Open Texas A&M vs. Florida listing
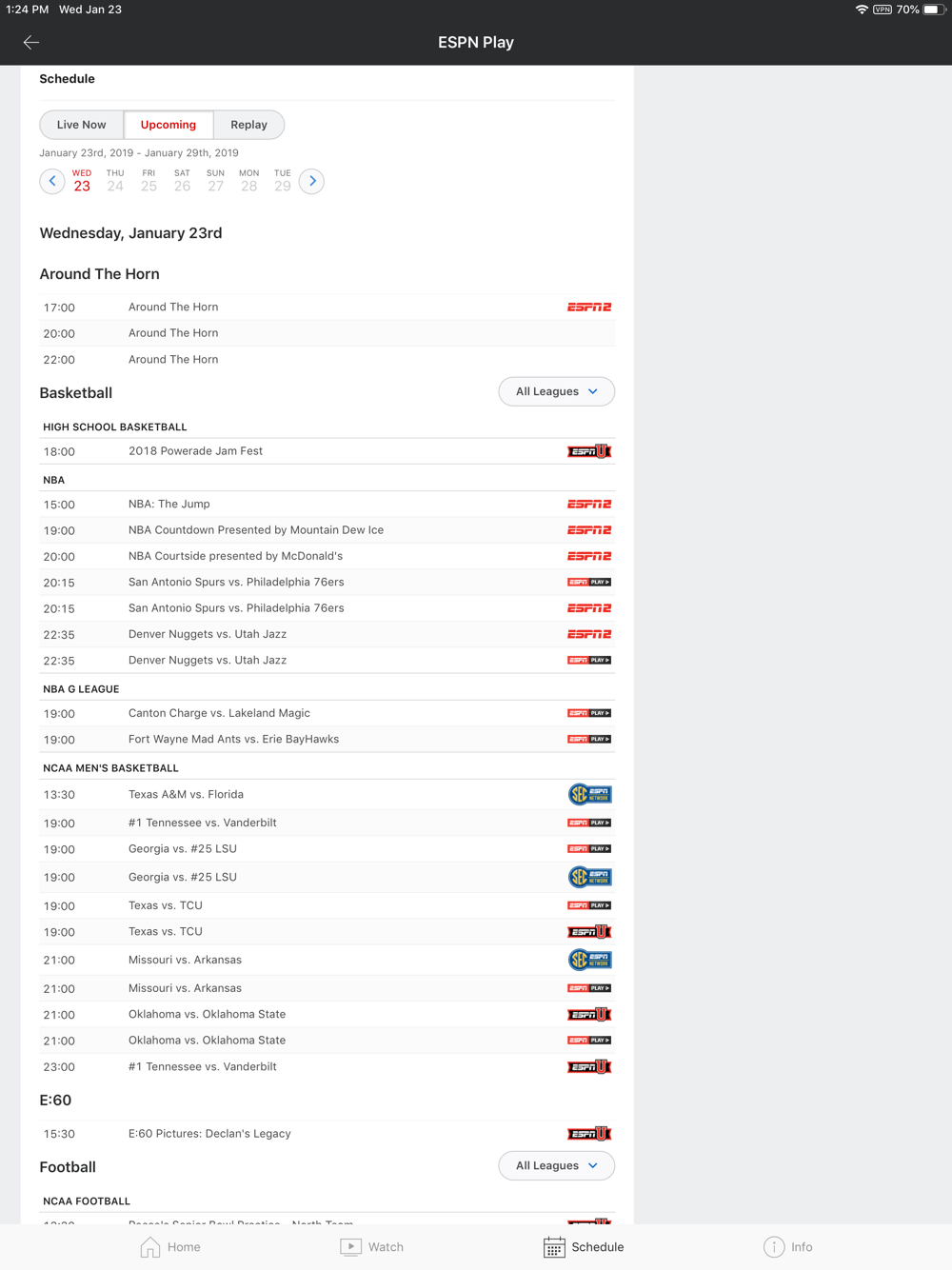 tap(327, 794)
